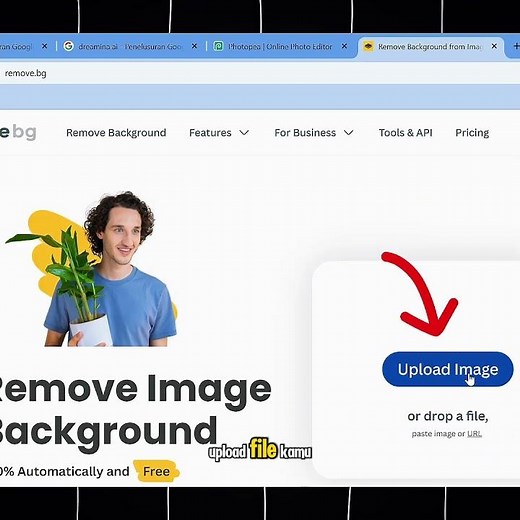The width and height of the screenshot is (520, 520).
Task: Open the Remove Background nav link
Action: point(116,133)
